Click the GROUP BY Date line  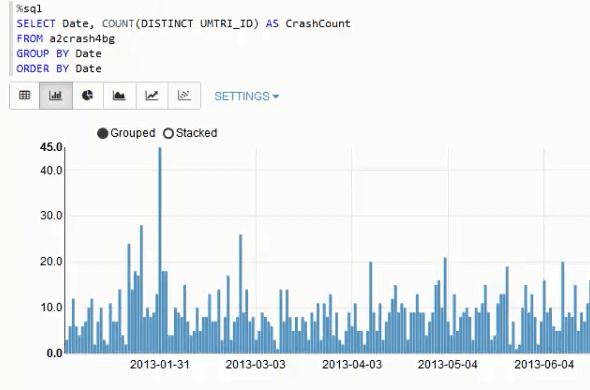click(59, 53)
